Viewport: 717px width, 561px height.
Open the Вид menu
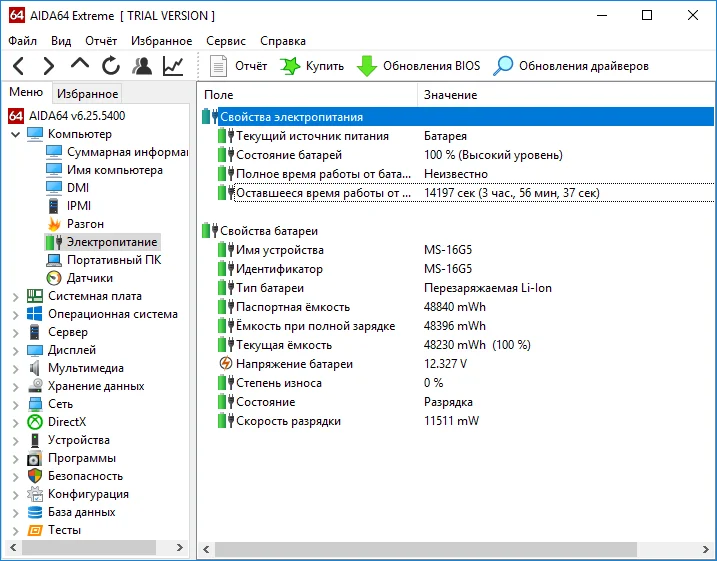(61, 41)
